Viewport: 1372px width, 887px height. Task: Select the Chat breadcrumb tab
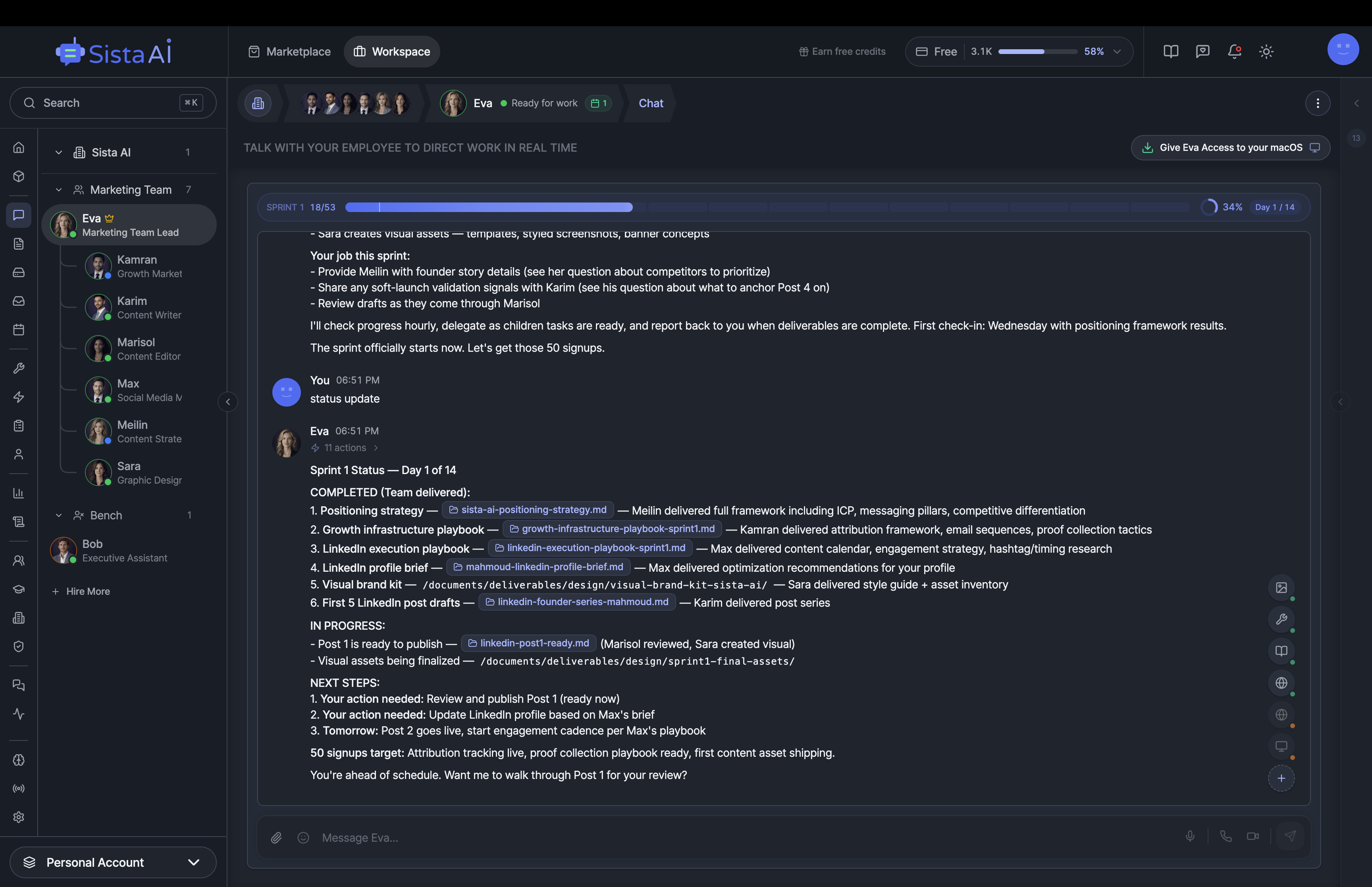click(651, 104)
